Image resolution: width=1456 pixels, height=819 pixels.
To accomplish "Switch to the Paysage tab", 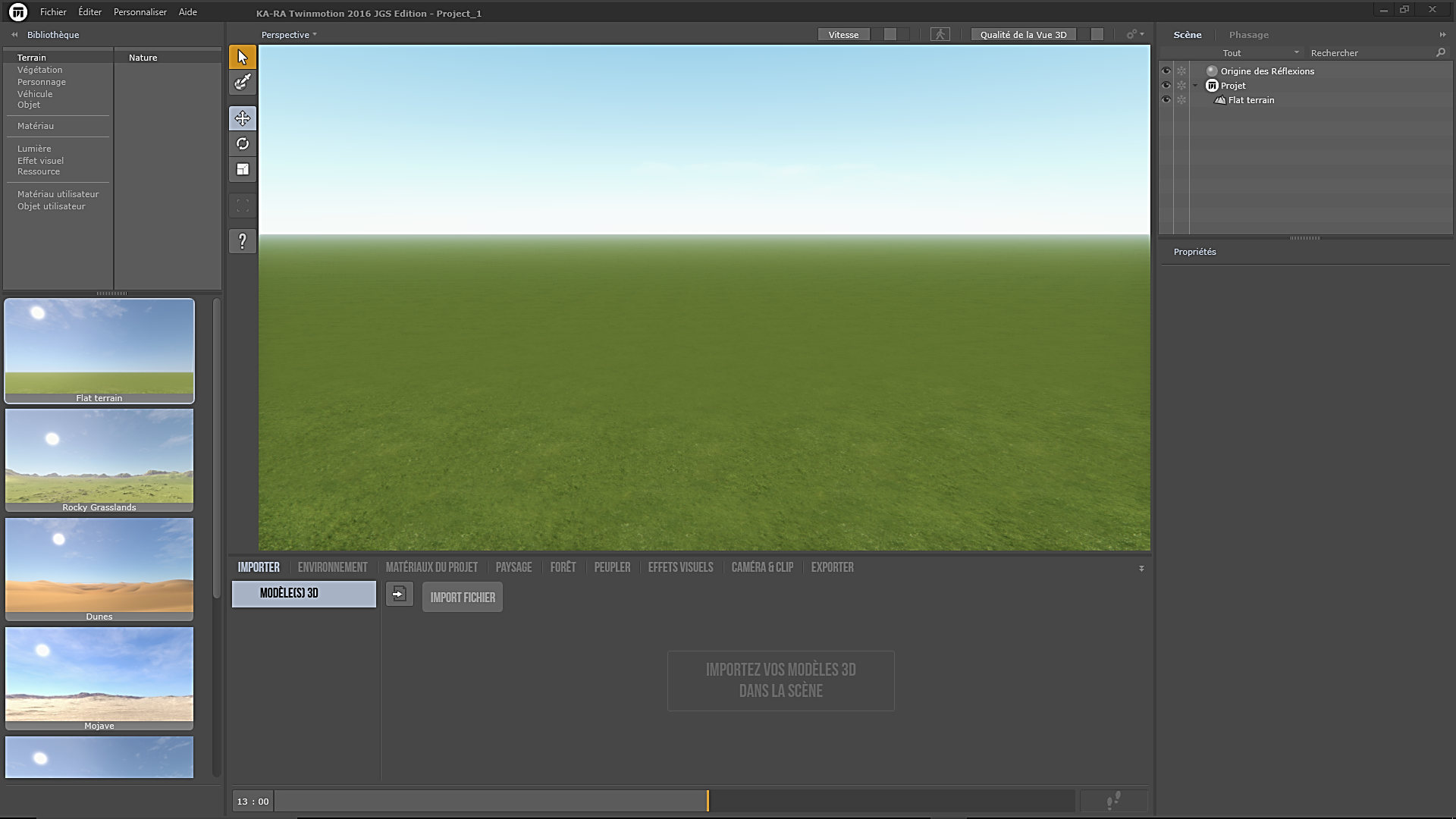I will point(513,567).
